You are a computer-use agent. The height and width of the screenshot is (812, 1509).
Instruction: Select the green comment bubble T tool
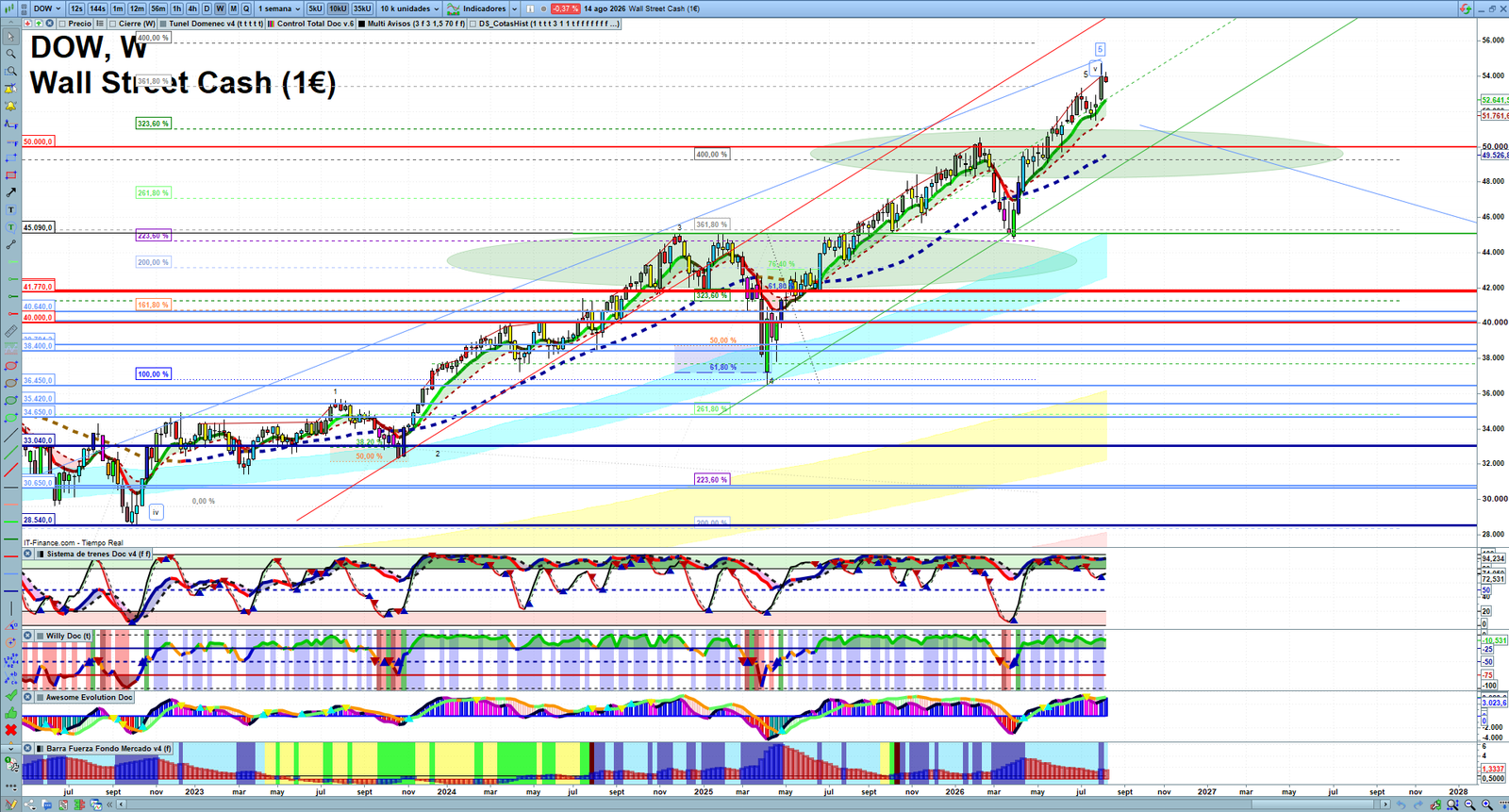pos(10,226)
